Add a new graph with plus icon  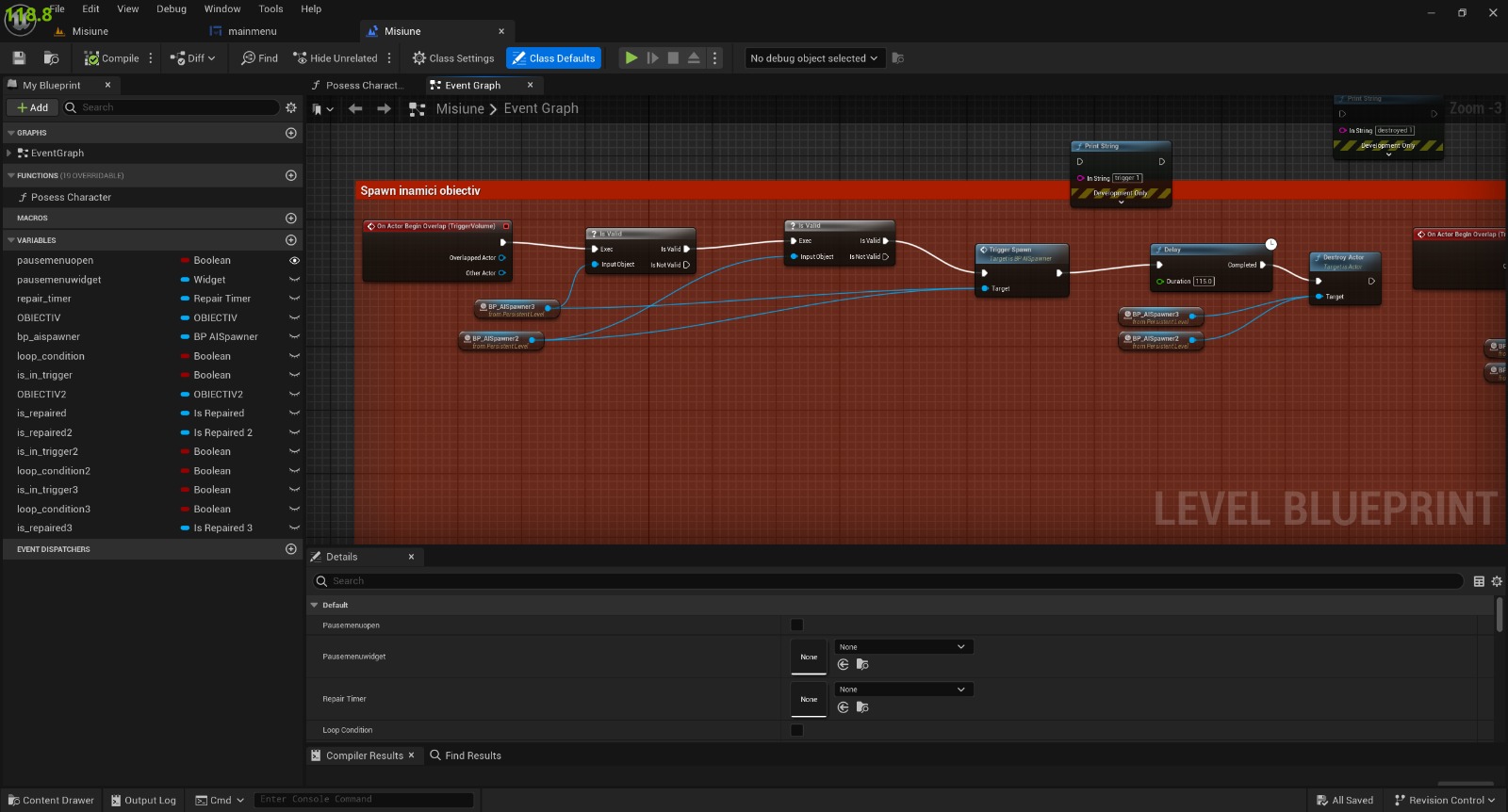(291, 133)
